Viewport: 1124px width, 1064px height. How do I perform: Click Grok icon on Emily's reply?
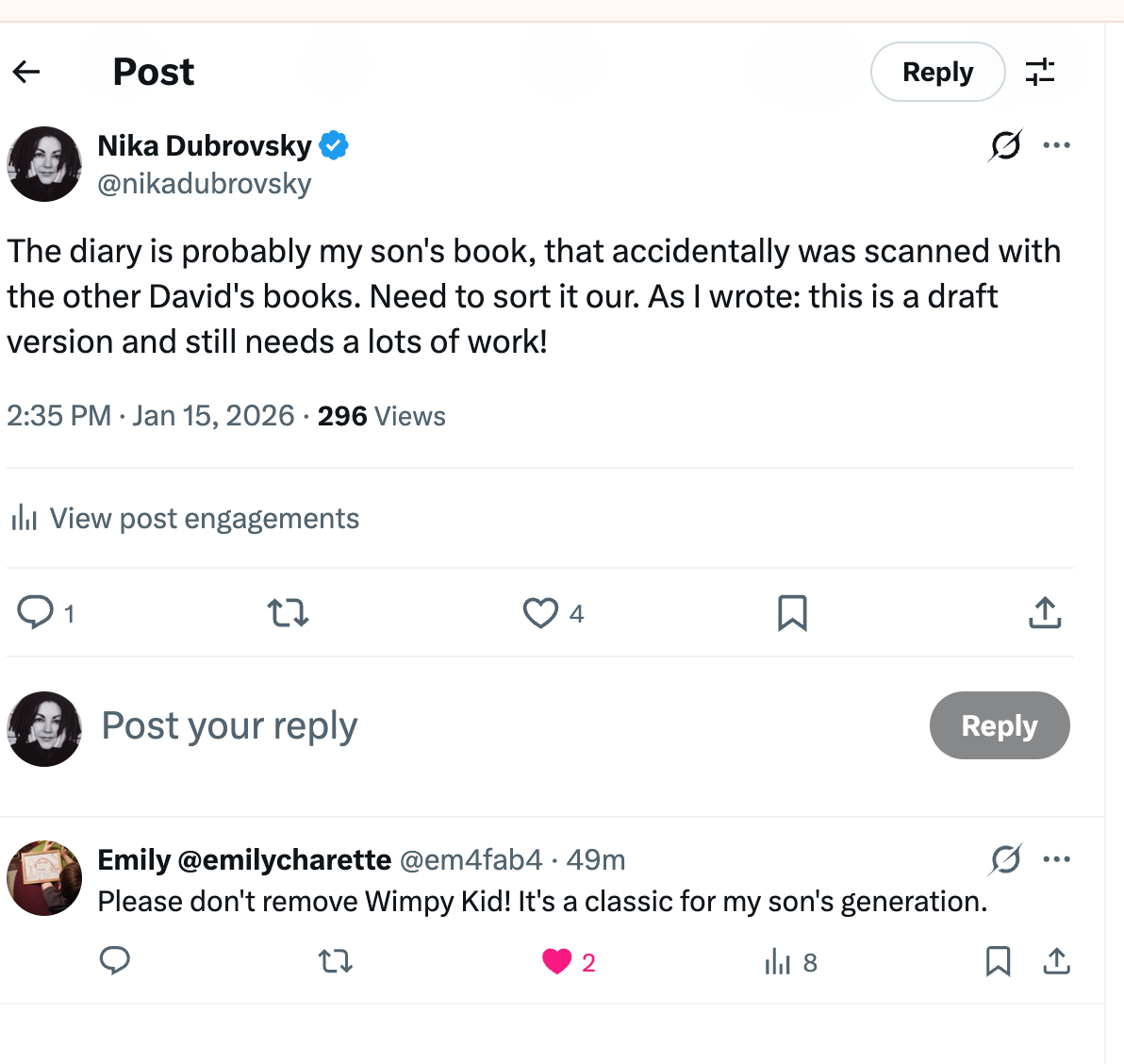tap(1005, 859)
